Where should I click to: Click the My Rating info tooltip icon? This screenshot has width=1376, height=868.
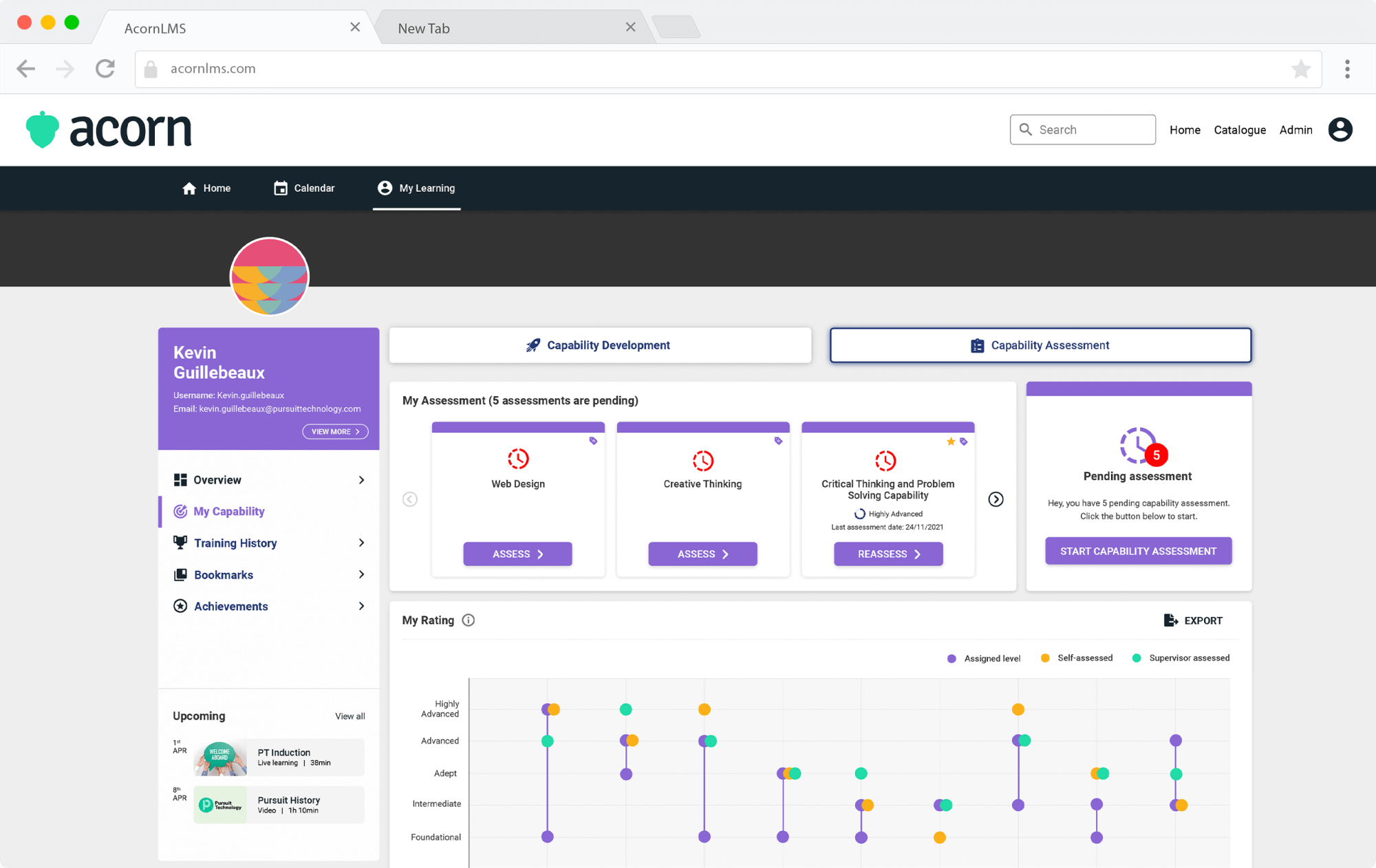point(469,621)
